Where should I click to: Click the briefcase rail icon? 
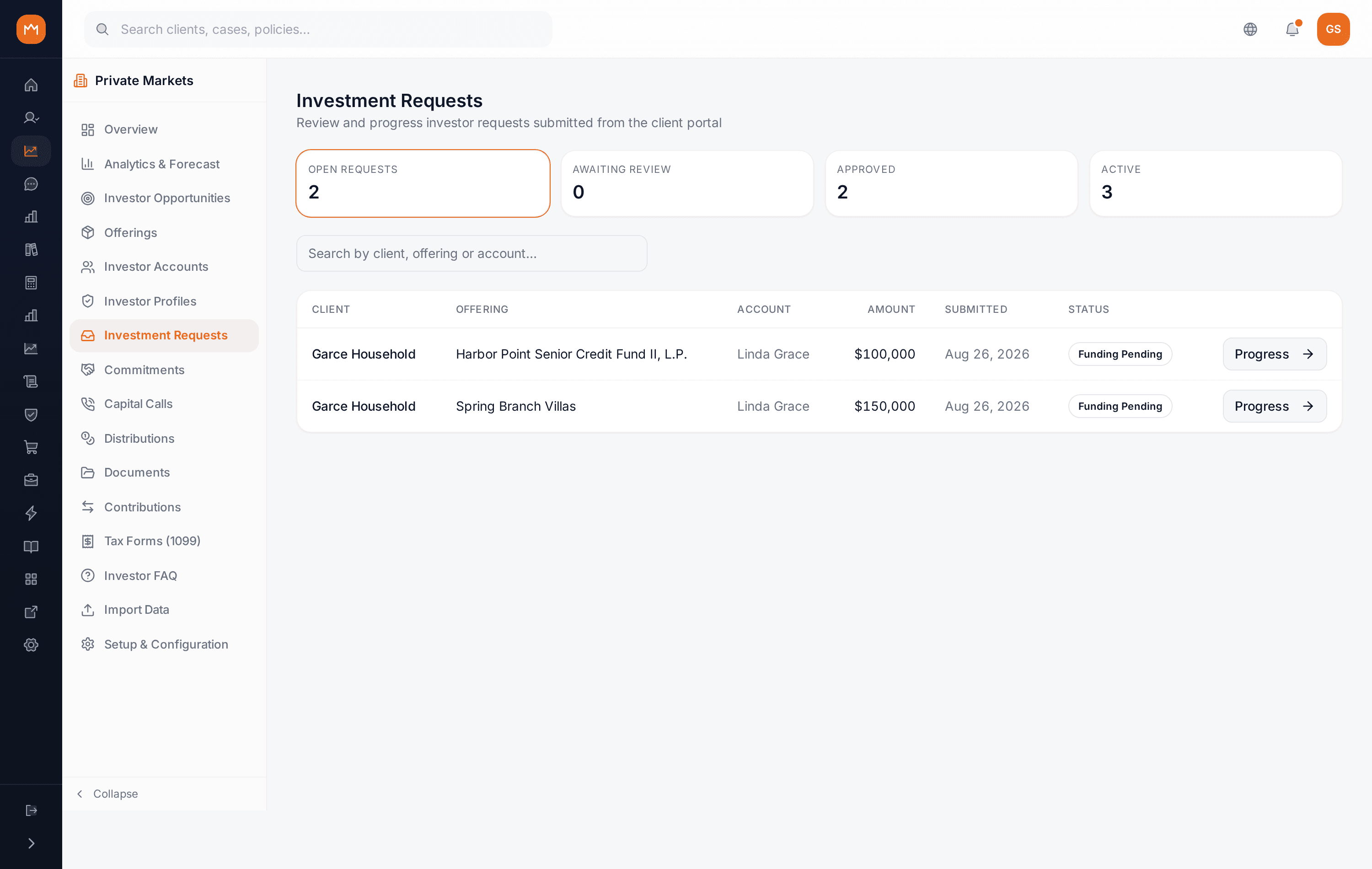[31, 480]
